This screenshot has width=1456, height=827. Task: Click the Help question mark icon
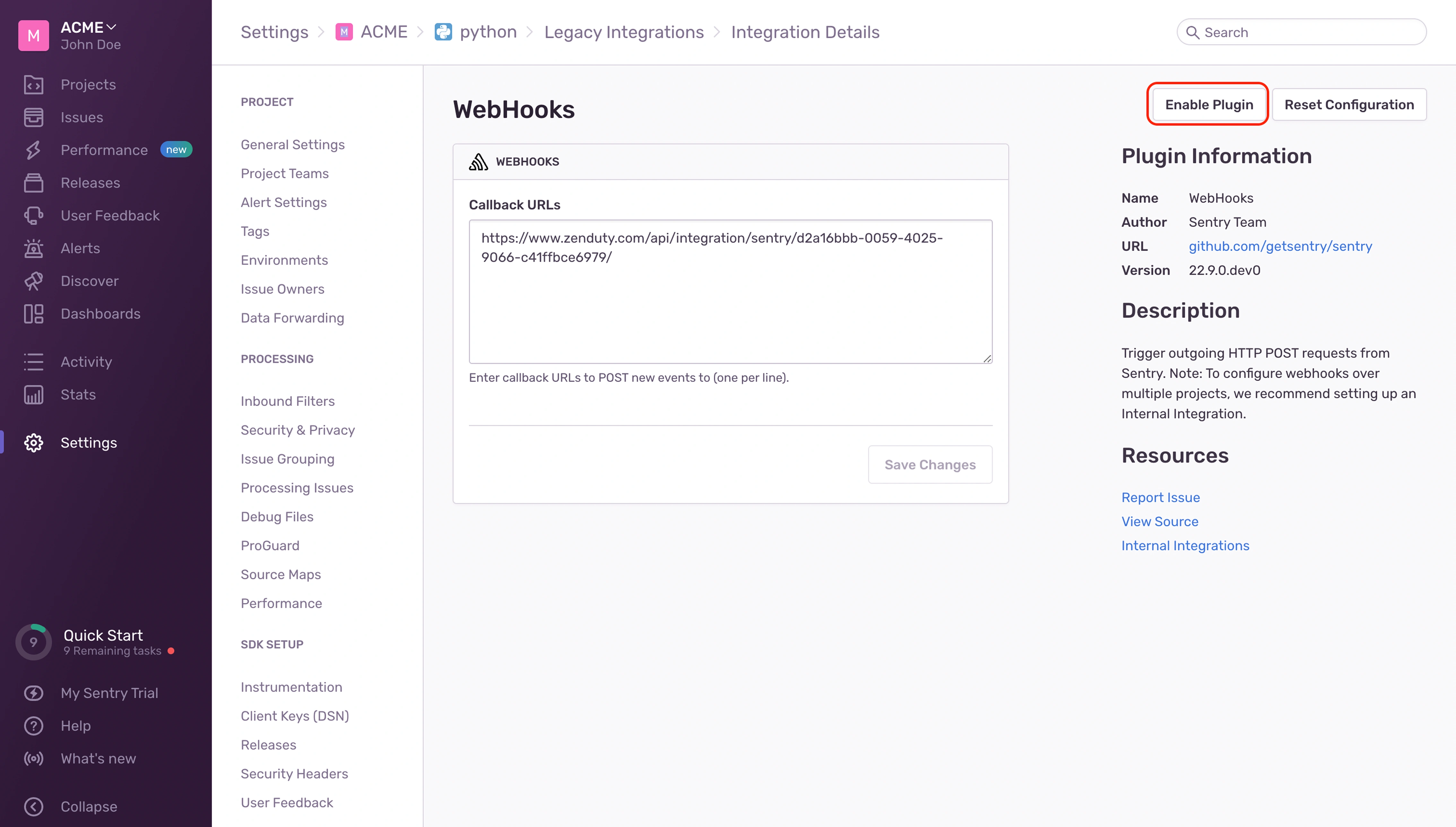(x=33, y=726)
